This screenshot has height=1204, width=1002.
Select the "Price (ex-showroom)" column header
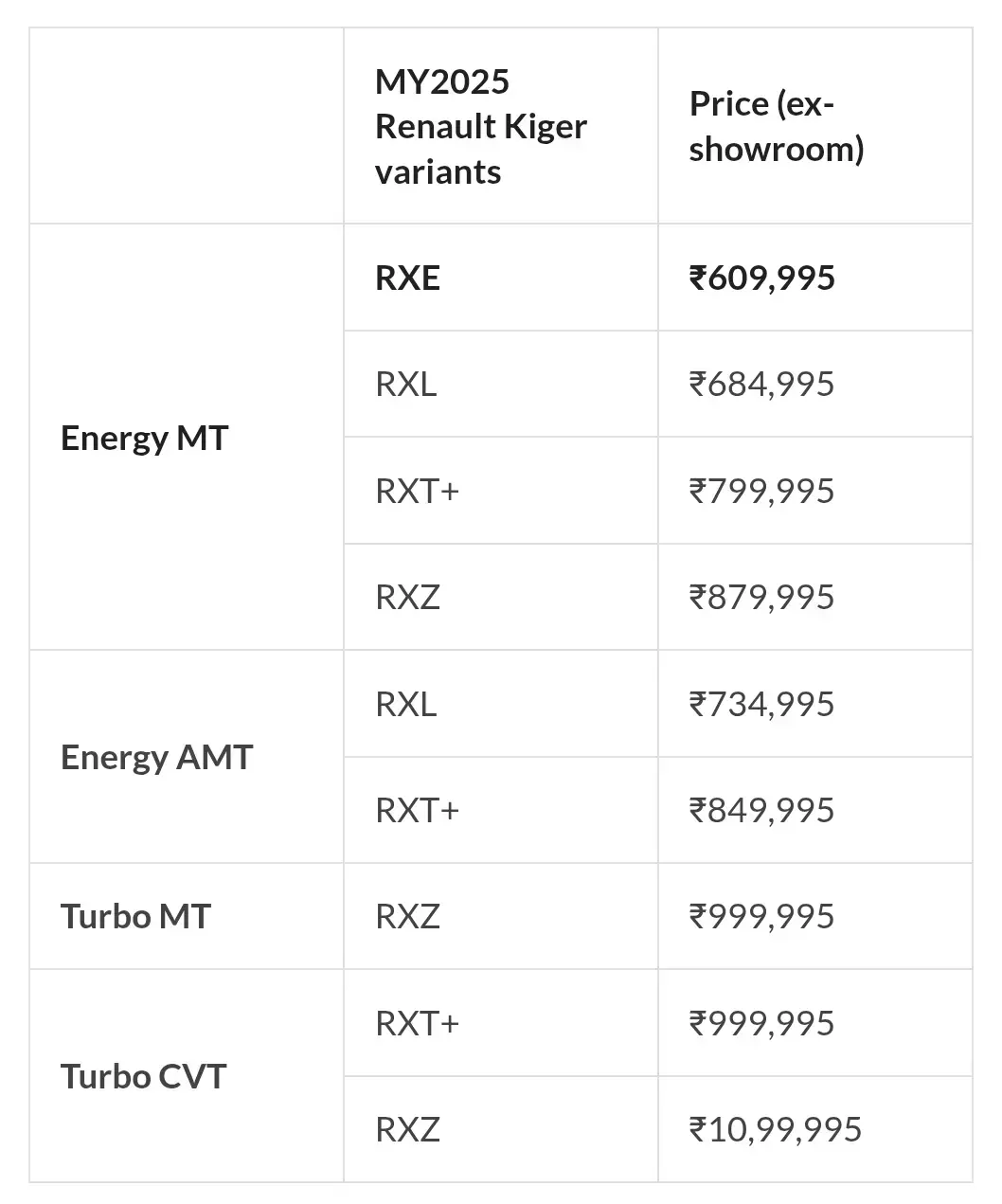[776, 126]
